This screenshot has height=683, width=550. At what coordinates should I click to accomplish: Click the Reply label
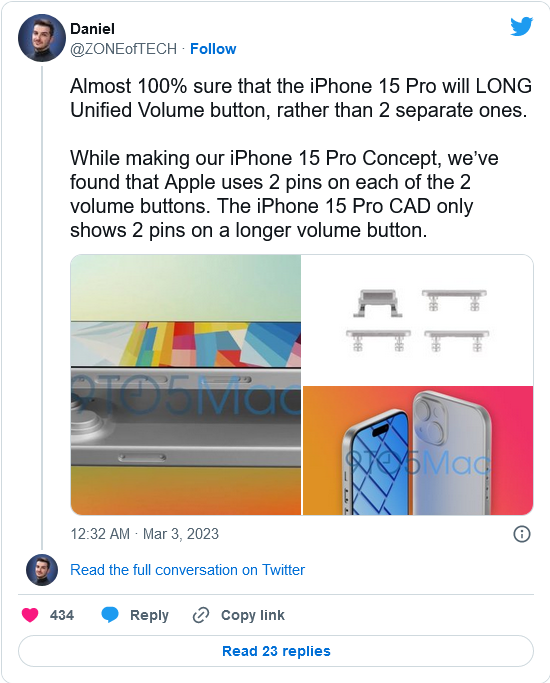[149, 615]
